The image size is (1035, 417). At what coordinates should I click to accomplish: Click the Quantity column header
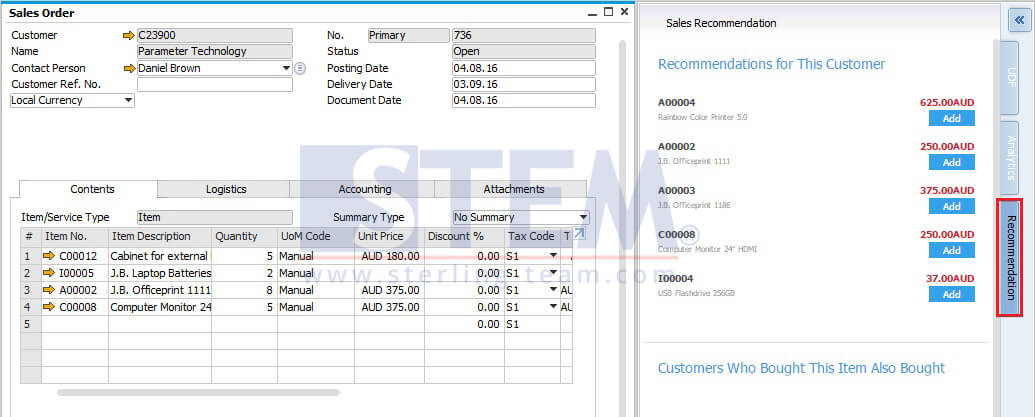244,236
